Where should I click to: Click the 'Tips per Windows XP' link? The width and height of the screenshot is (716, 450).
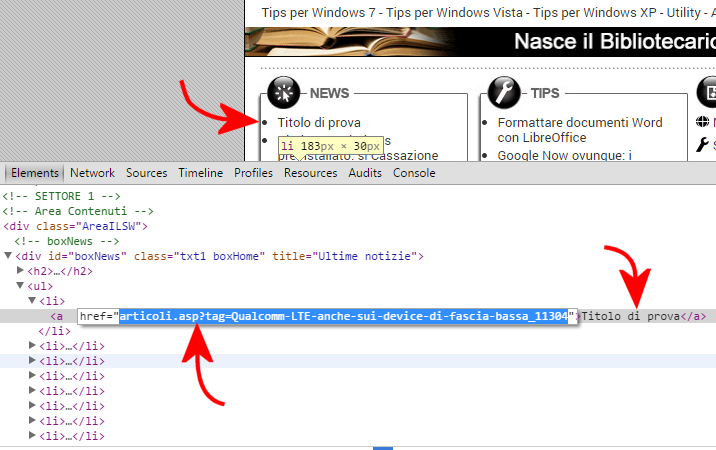pyautogui.click(x=595, y=13)
